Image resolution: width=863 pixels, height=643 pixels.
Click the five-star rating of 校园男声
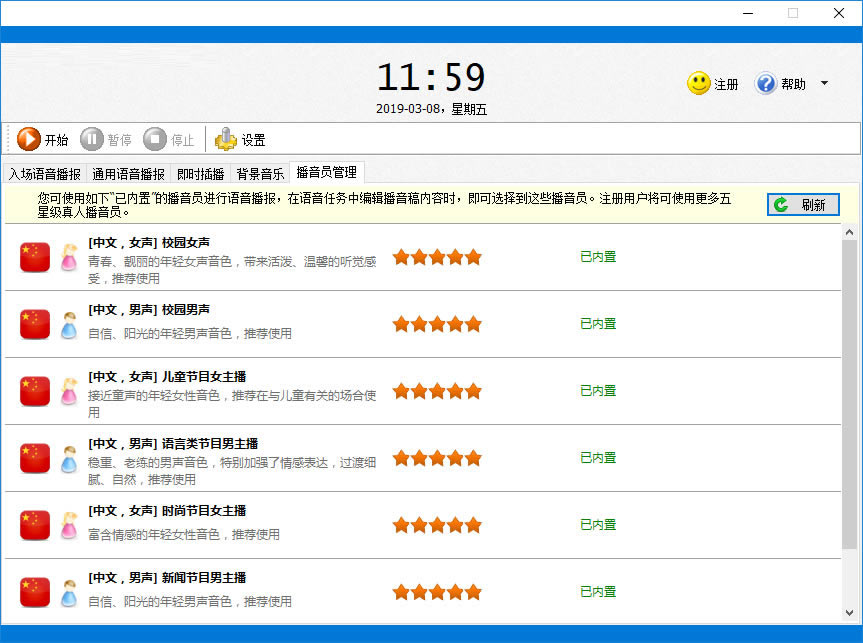pos(437,324)
